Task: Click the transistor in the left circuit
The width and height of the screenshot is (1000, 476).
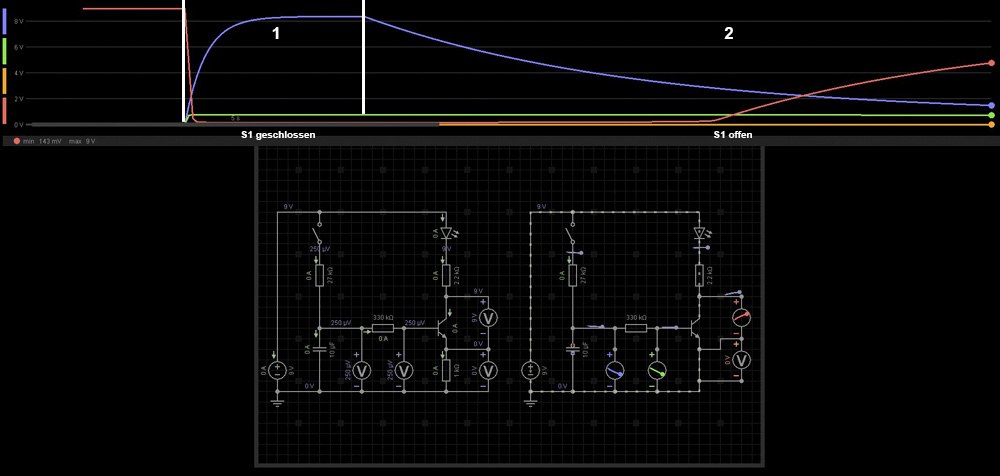Action: click(442, 326)
